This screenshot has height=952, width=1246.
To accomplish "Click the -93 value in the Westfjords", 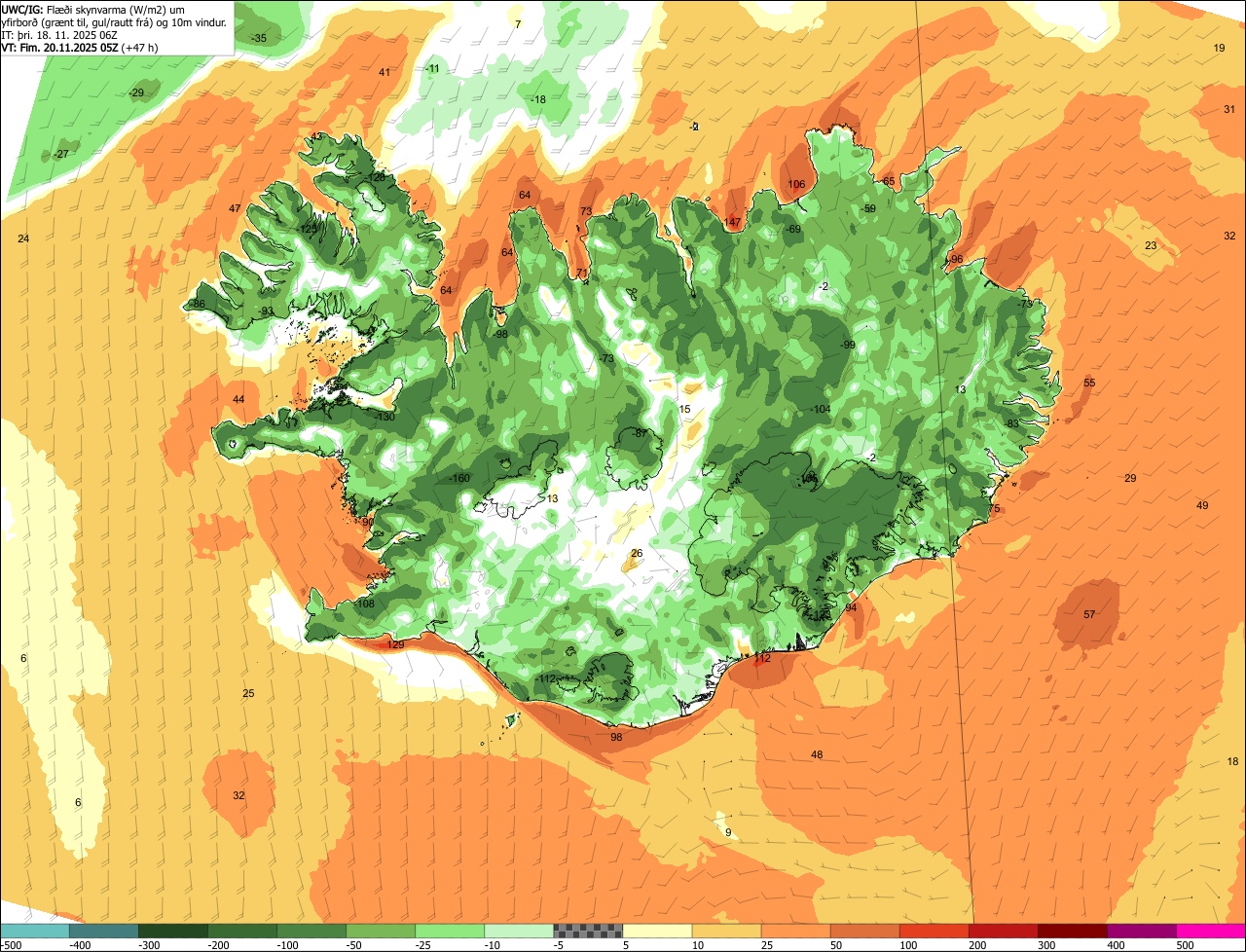I will pos(265,311).
